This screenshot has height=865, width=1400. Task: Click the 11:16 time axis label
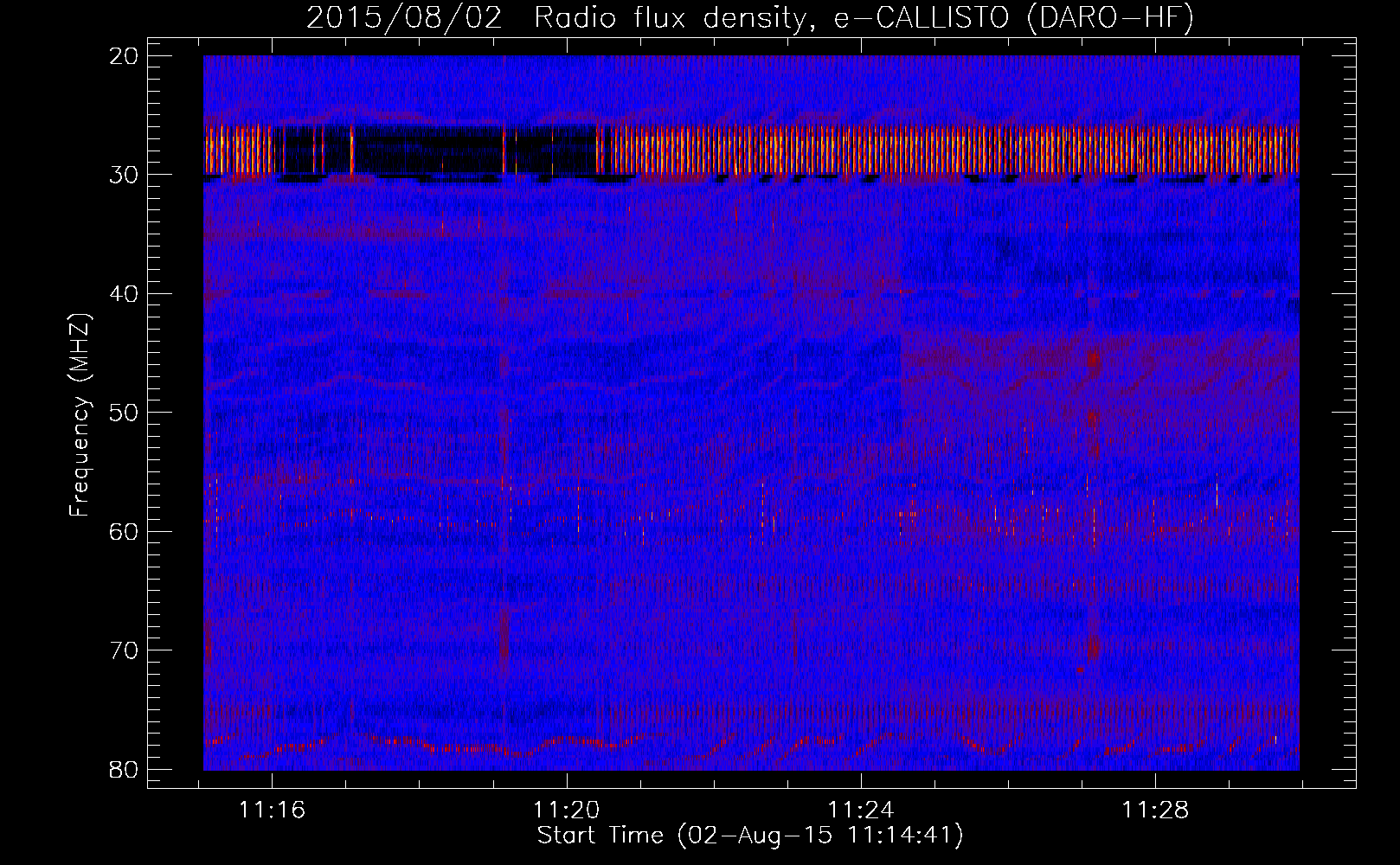(x=273, y=811)
